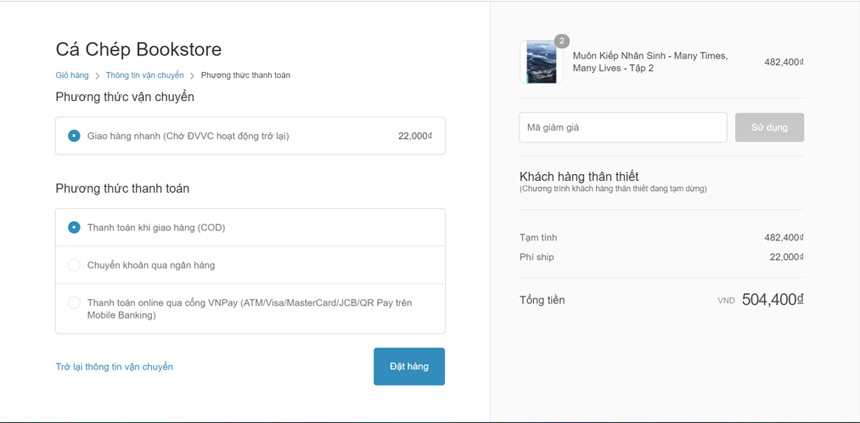Click the Cá Chép Bookstore store title
860x423 pixels.
click(138, 49)
